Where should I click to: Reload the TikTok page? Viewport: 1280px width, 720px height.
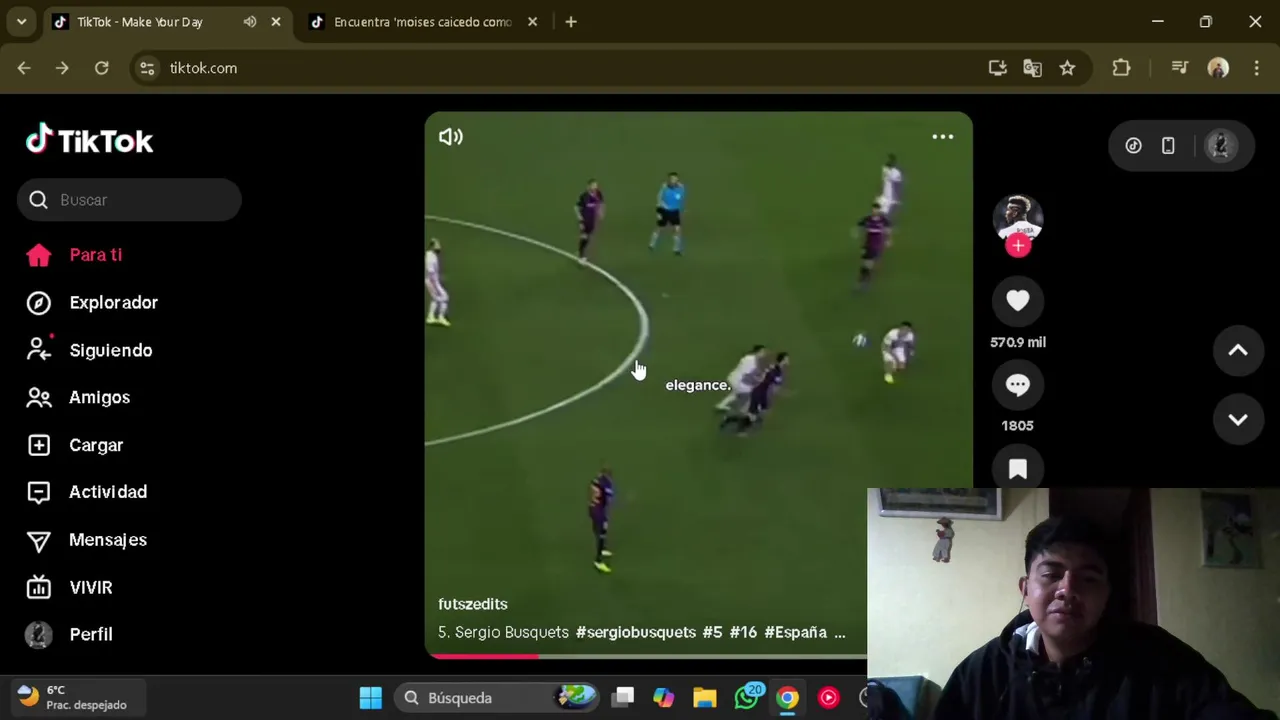(x=101, y=68)
